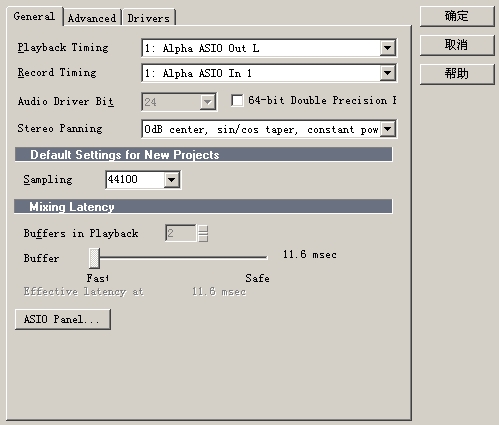Open the Record Timing dropdown arrow

click(x=387, y=73)
